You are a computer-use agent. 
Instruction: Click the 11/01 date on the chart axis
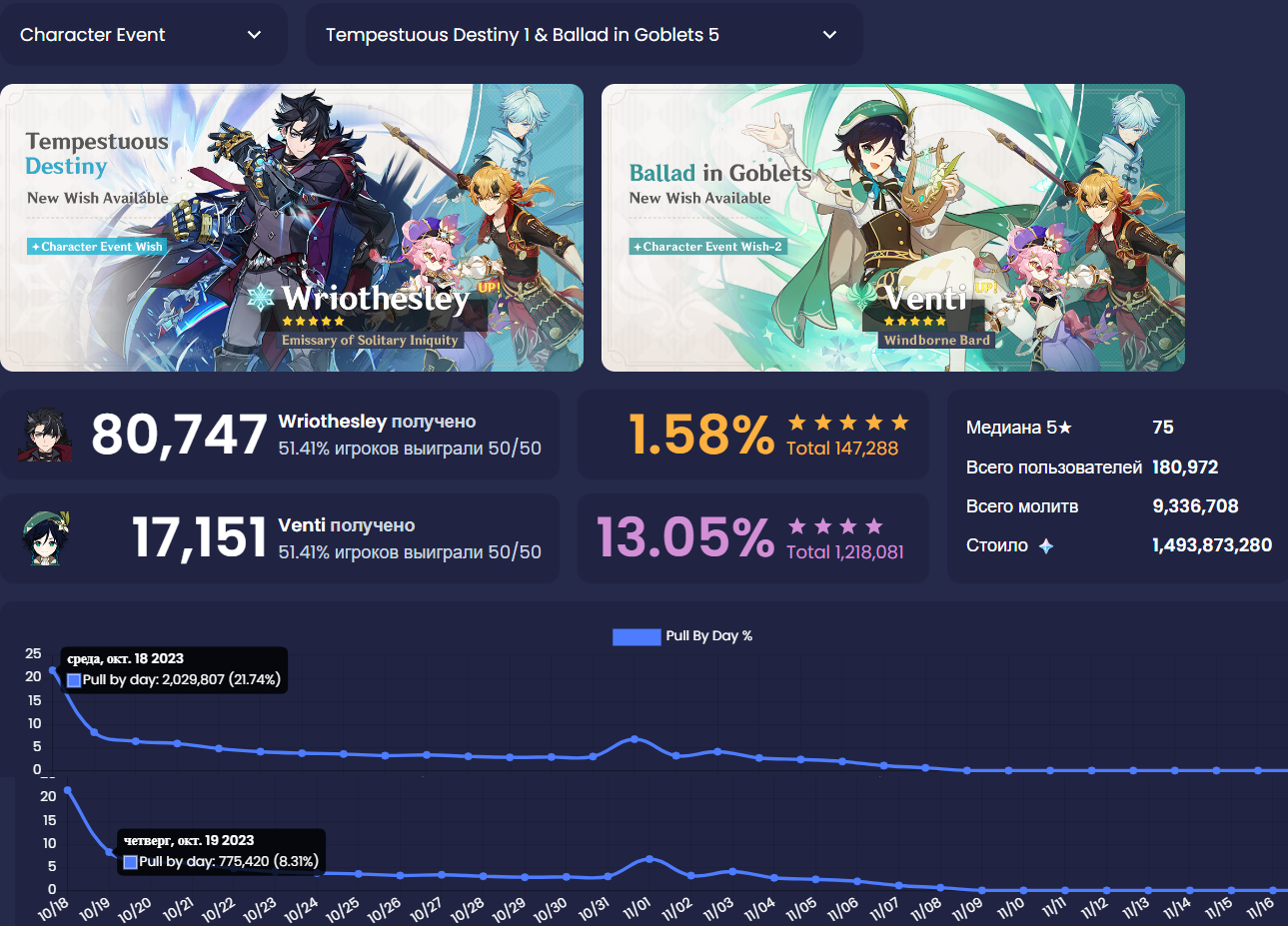click(x=637, y=908)
